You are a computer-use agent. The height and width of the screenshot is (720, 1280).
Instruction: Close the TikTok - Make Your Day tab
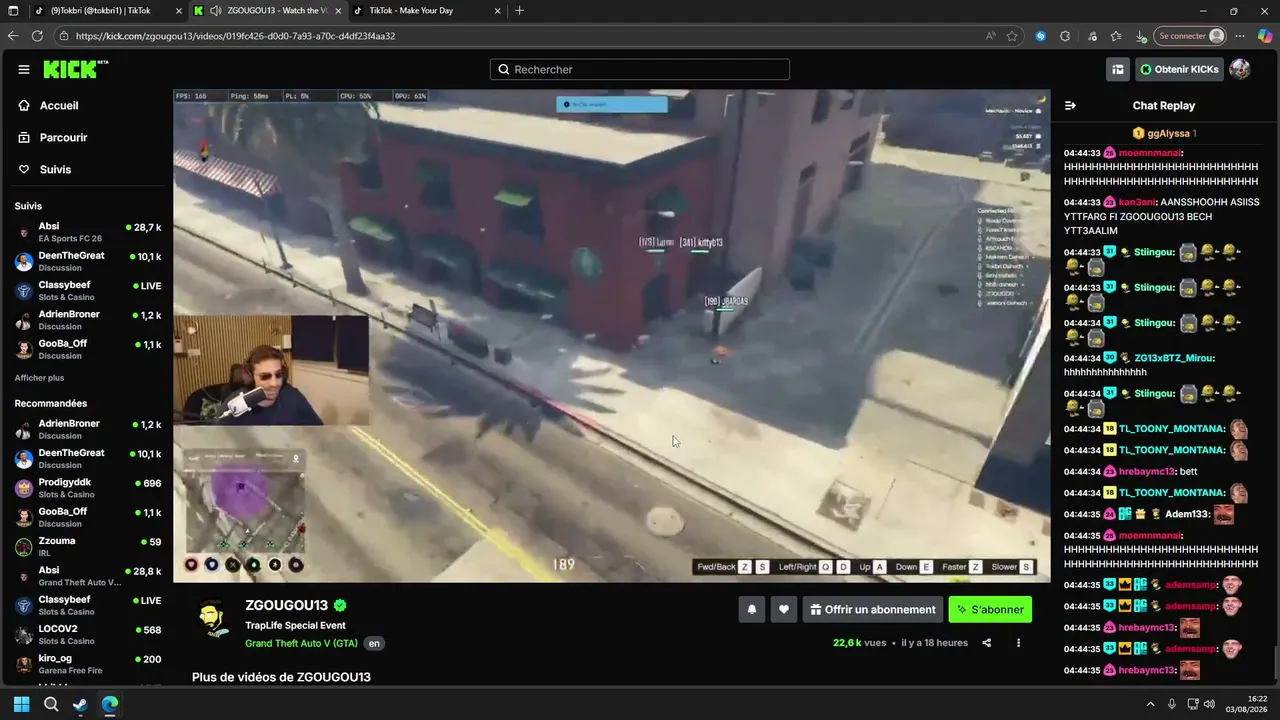(498, 11)
